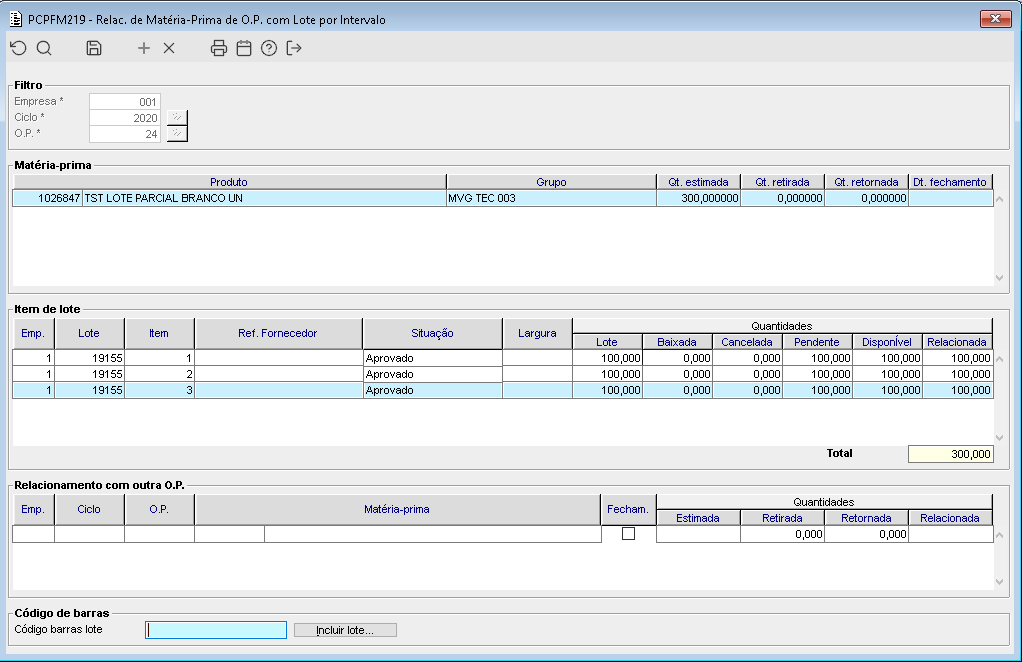Click Matéria-prima header in relationship grid
Viewport: 1022px width, 662px height.
click(x=397, y=510)
